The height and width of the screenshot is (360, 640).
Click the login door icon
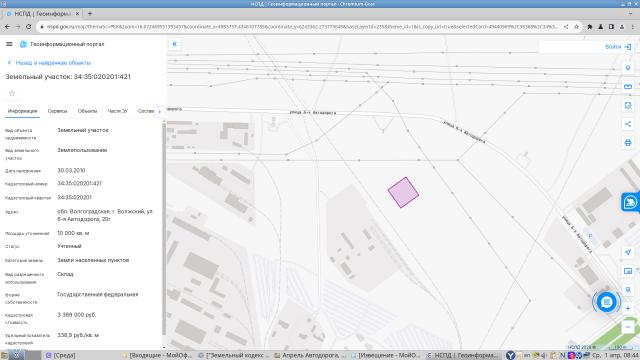[x=628, y=47]
